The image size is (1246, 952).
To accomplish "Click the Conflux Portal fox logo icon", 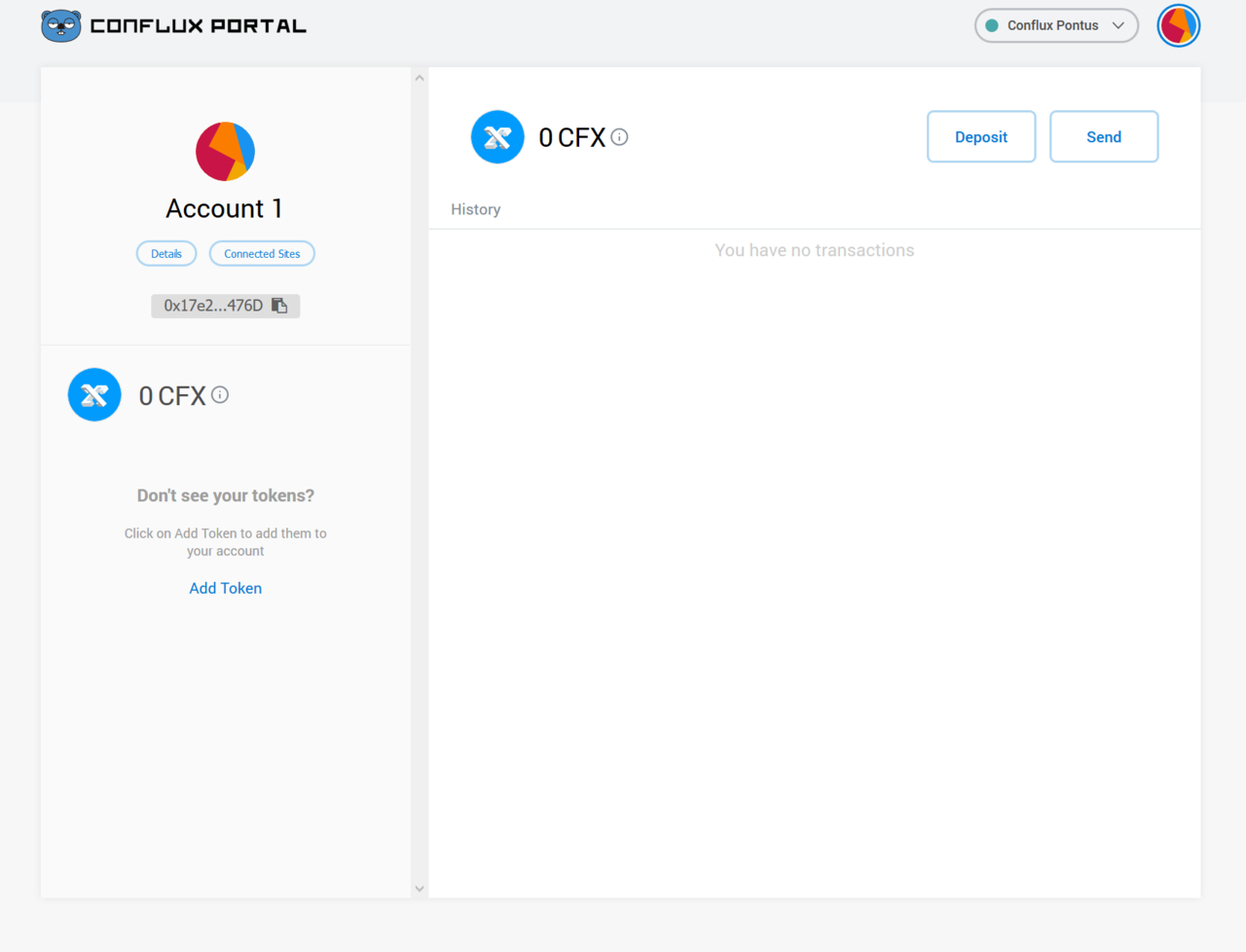I will pyautogui.click(x=61, y=25).
